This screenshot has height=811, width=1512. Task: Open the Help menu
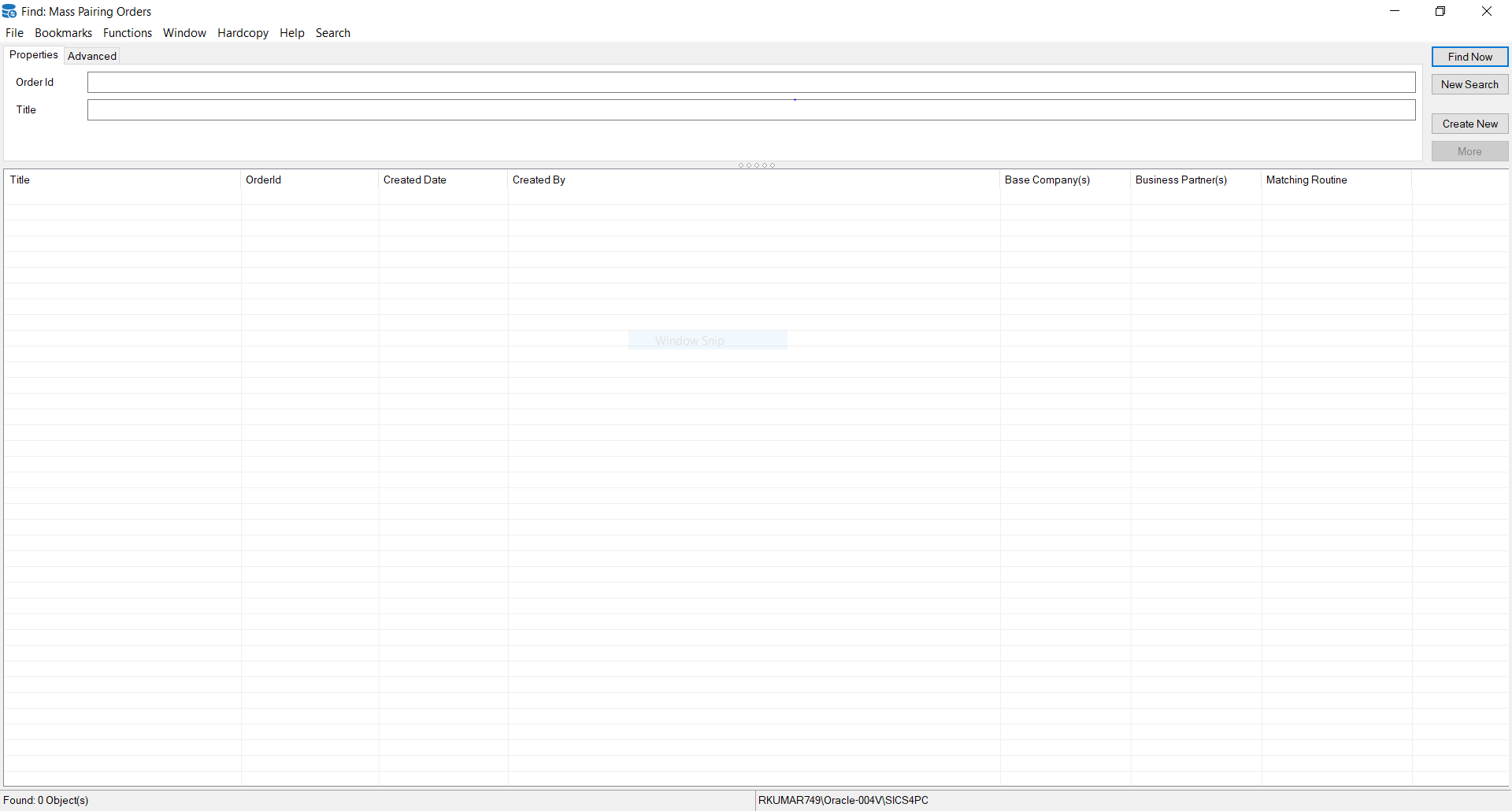click(x=291, y=32)
